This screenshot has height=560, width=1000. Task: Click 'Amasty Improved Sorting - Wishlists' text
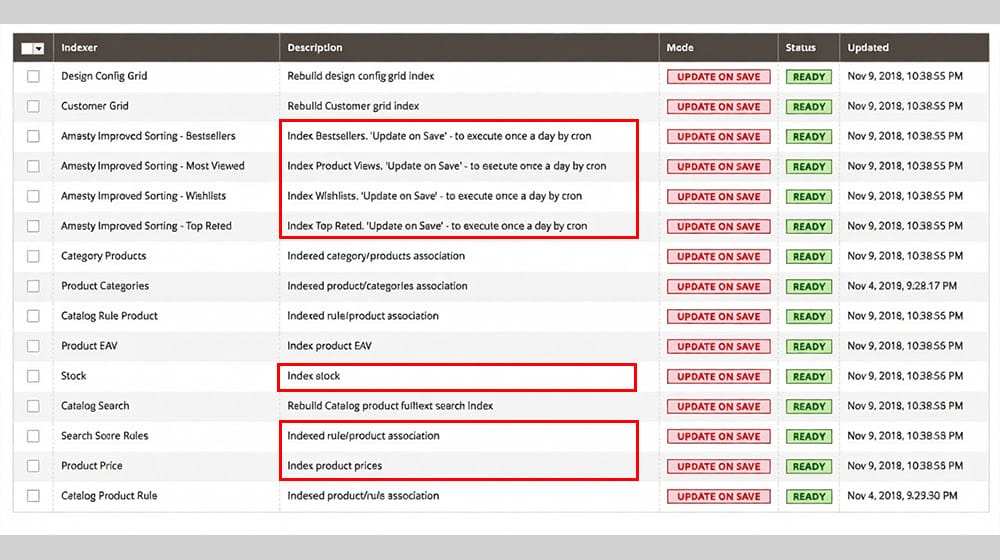click(x=143, y=196)
